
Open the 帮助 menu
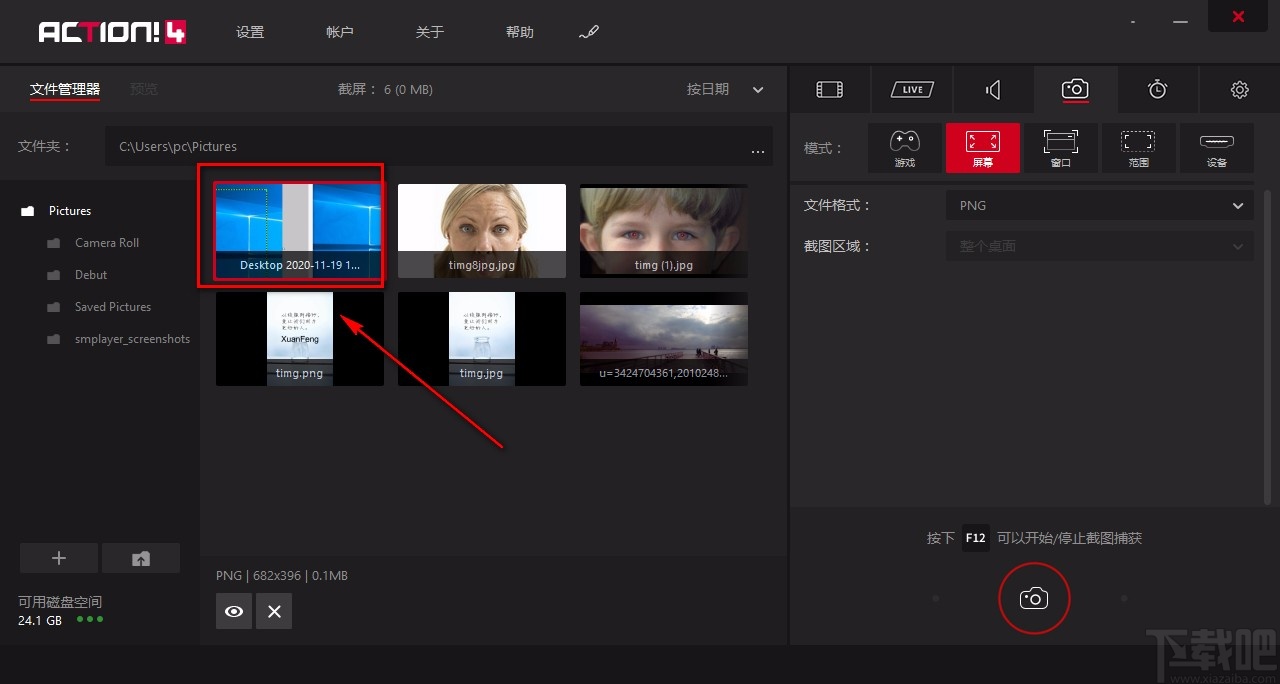pos(520,32)
